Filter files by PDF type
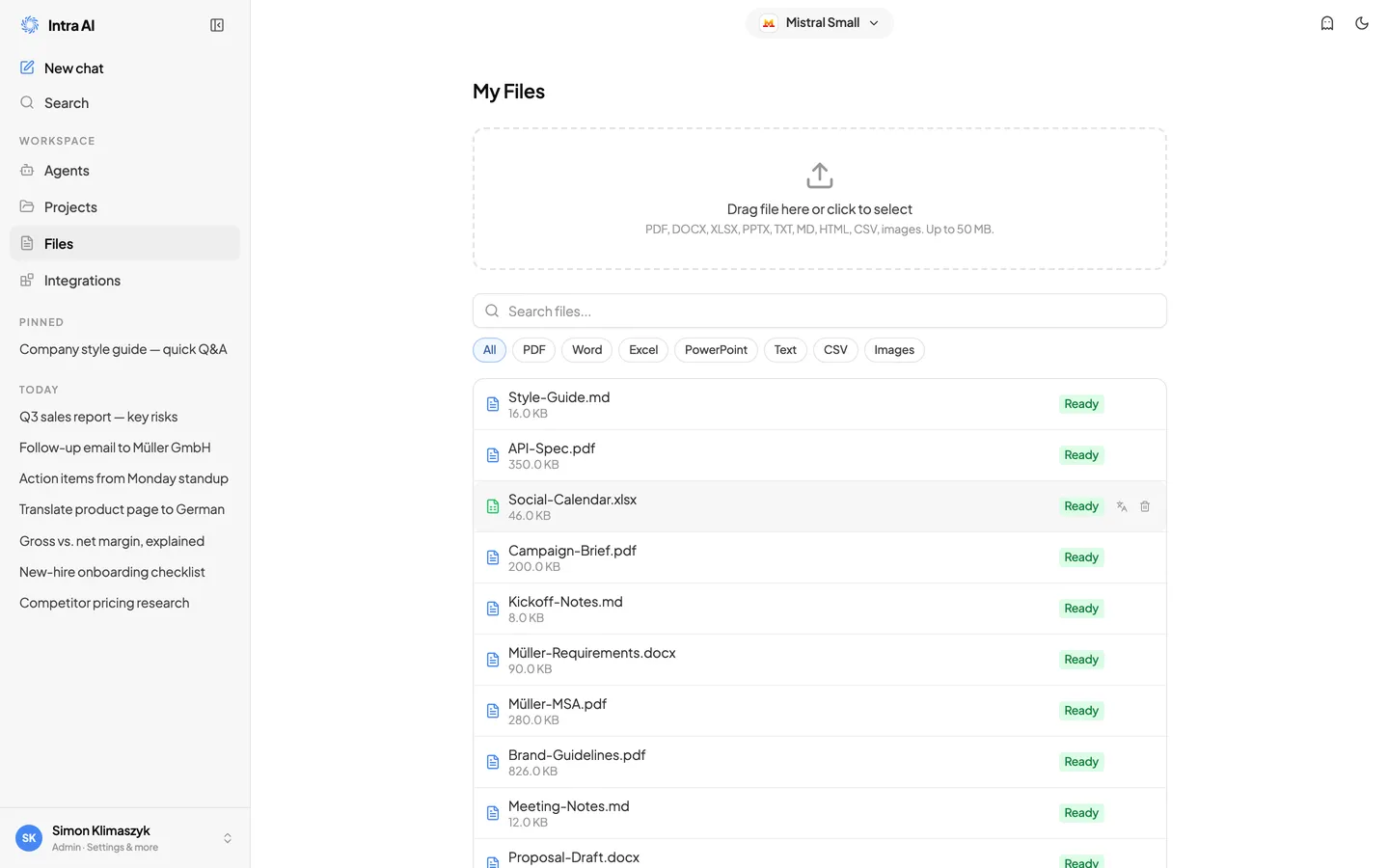 533,350
